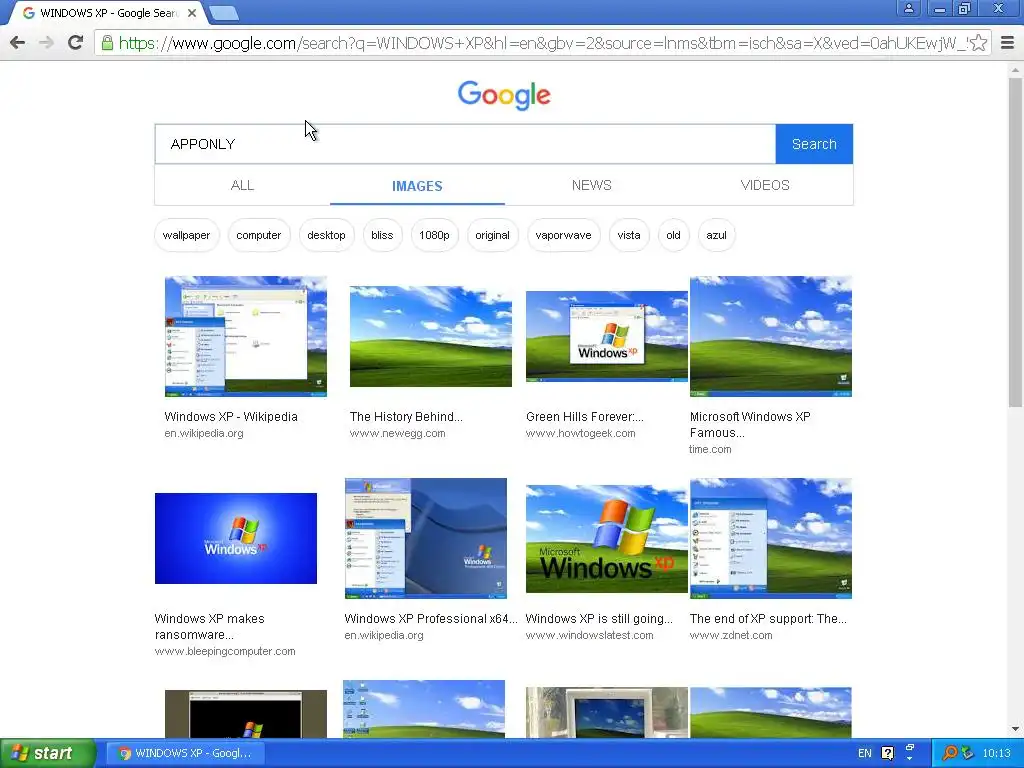Open the Microsoft Windows XP Famous thumbnail

[771, 336]
